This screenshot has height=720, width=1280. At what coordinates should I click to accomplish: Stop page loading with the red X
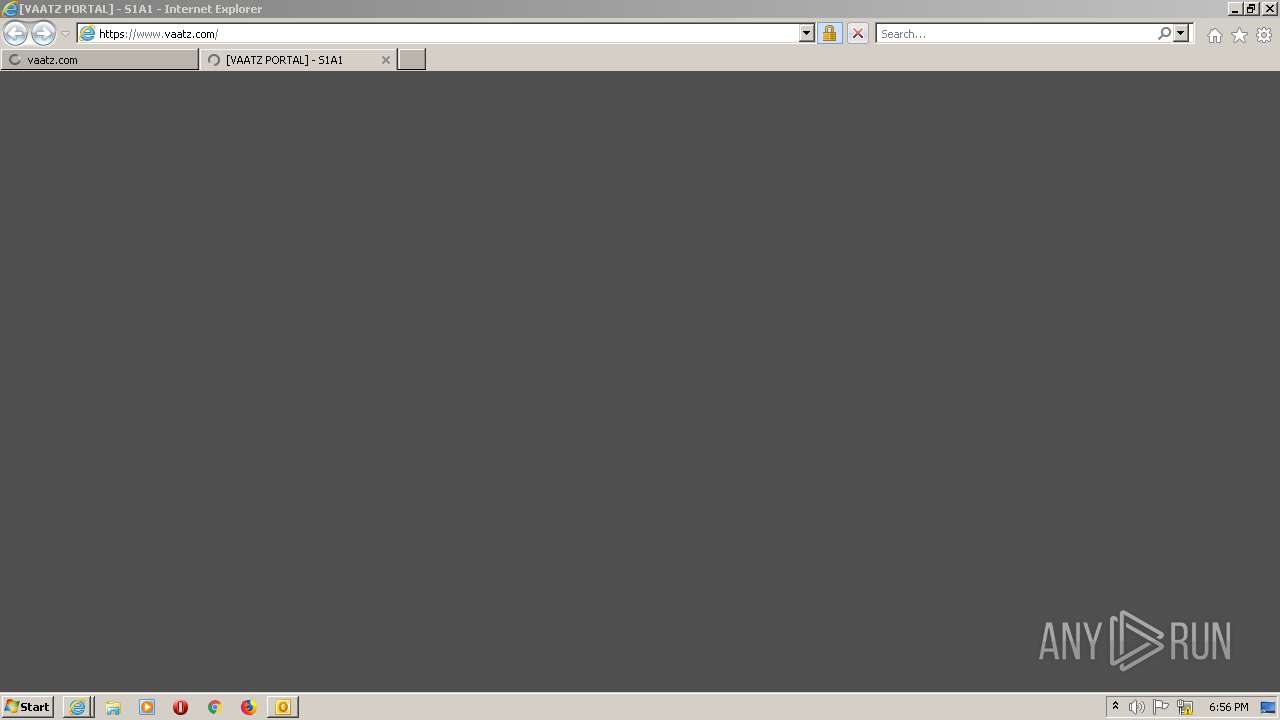point(858,34)
